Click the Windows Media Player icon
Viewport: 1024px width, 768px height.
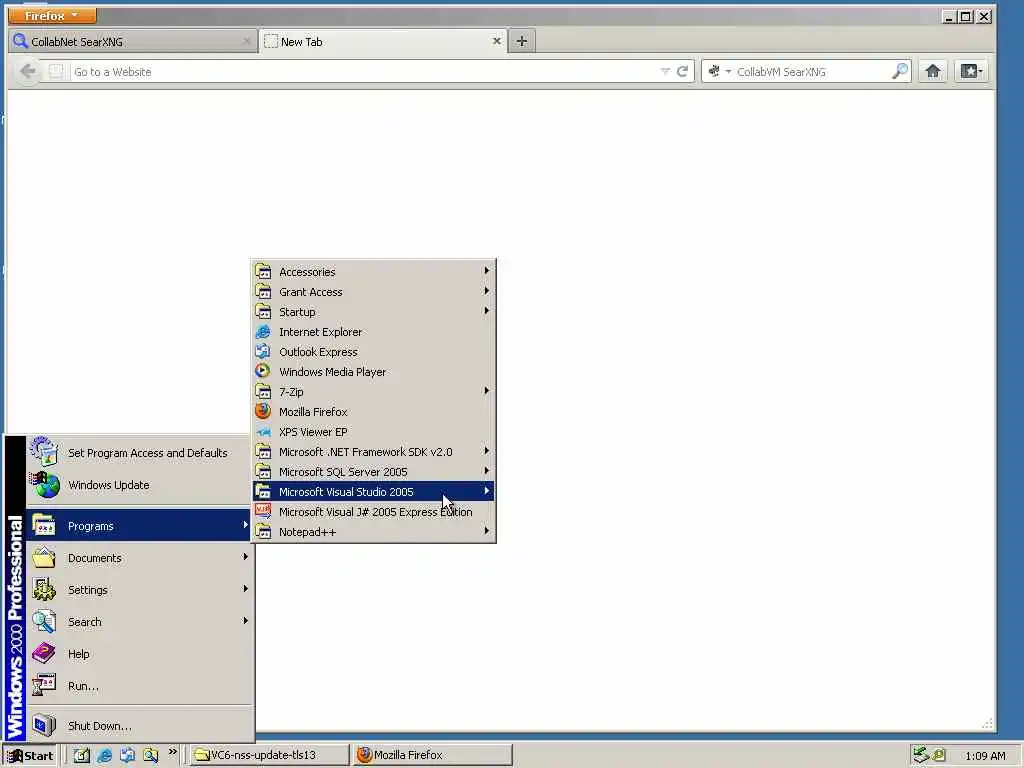tap(263, 371)
